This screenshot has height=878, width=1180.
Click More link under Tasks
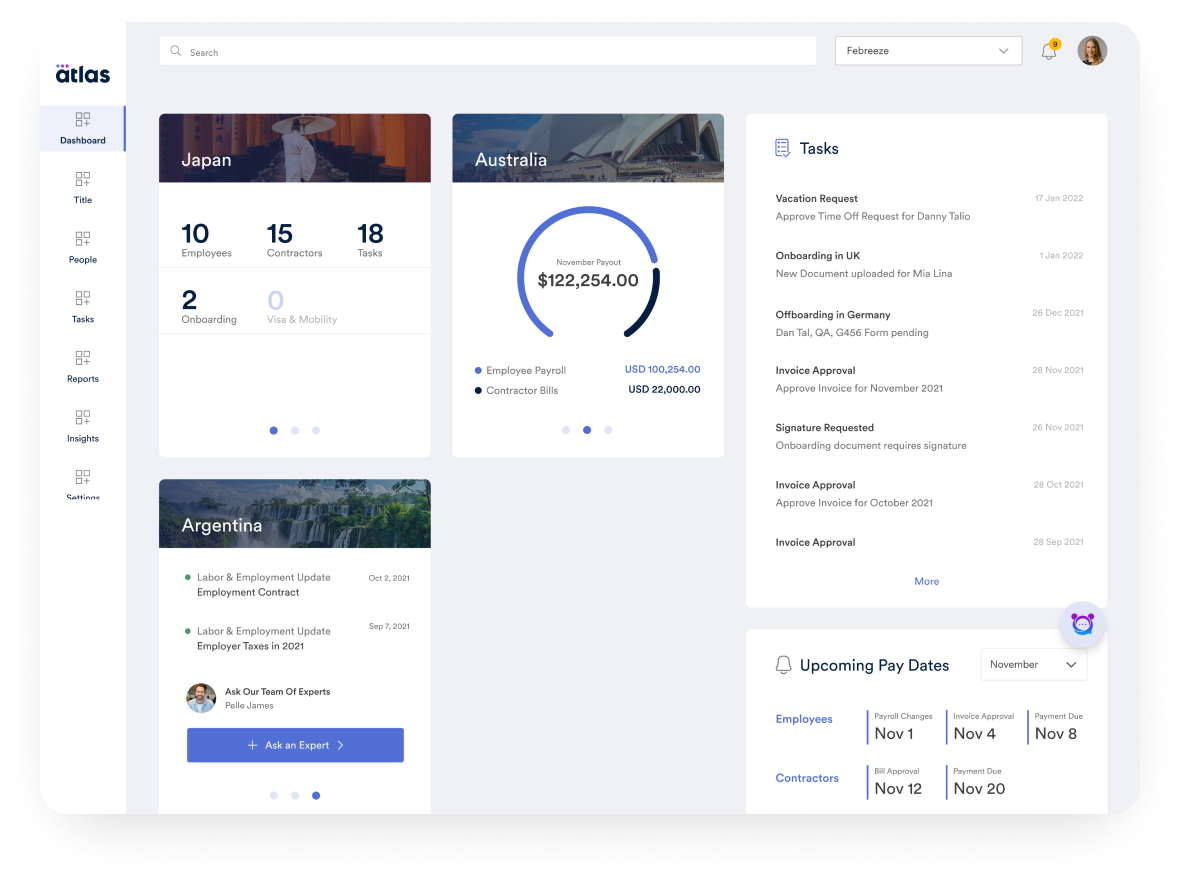[x=926, y=582]
